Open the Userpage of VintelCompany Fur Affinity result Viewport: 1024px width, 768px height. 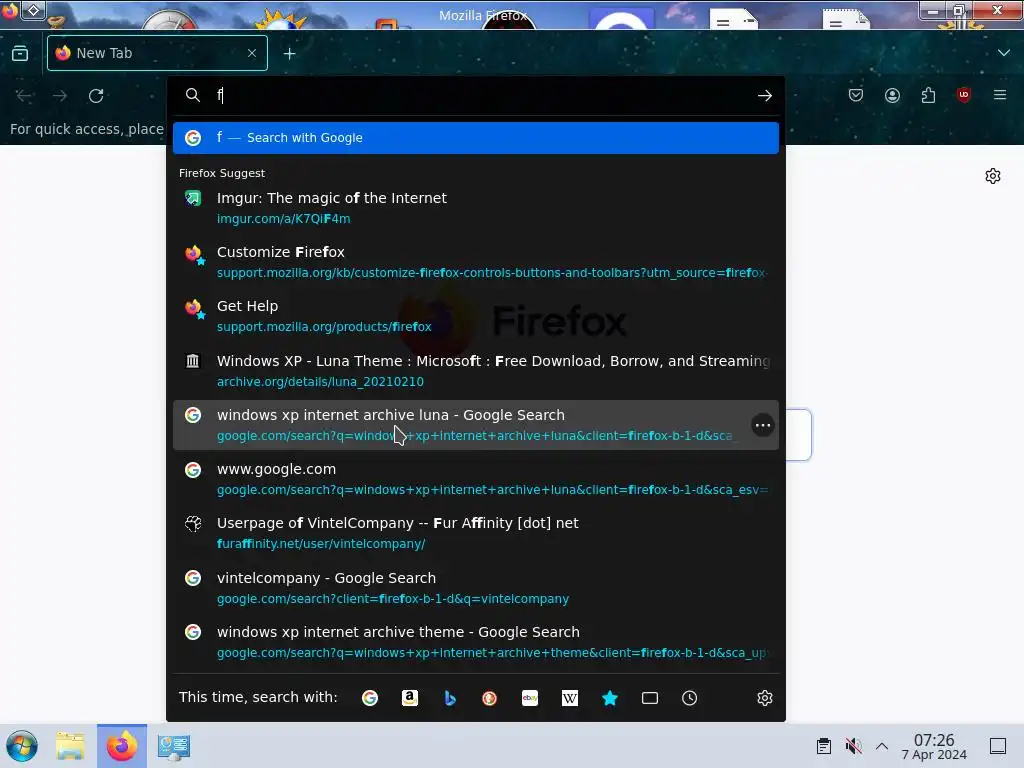click(x=475, y=533)
